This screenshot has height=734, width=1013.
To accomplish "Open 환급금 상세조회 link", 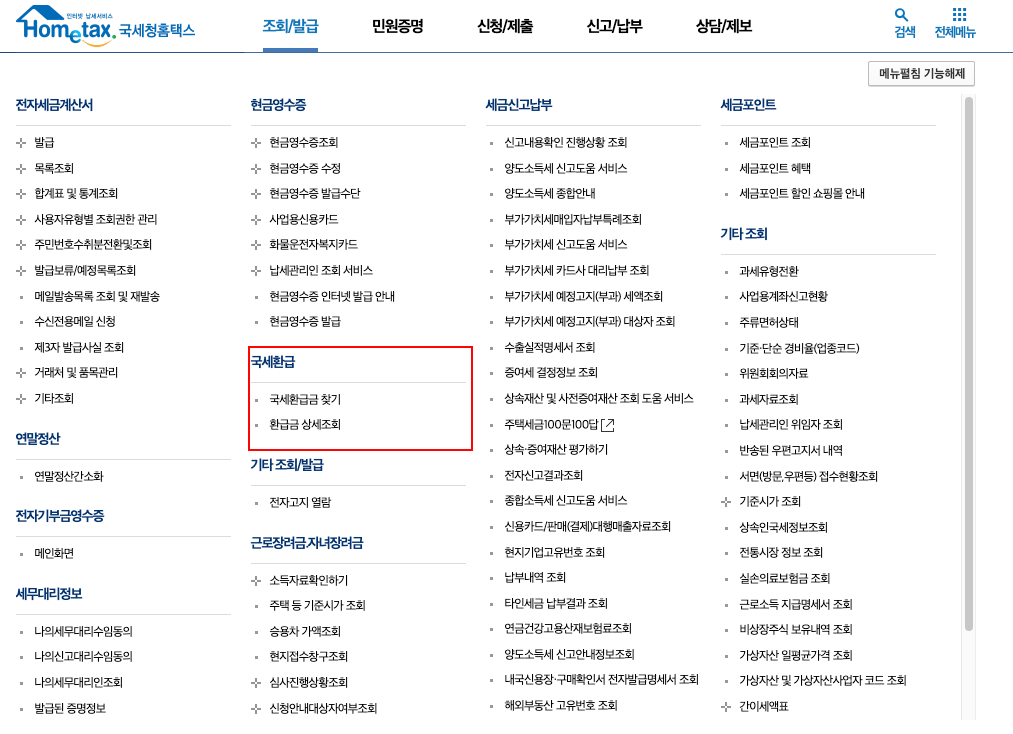I will point(305,425).
